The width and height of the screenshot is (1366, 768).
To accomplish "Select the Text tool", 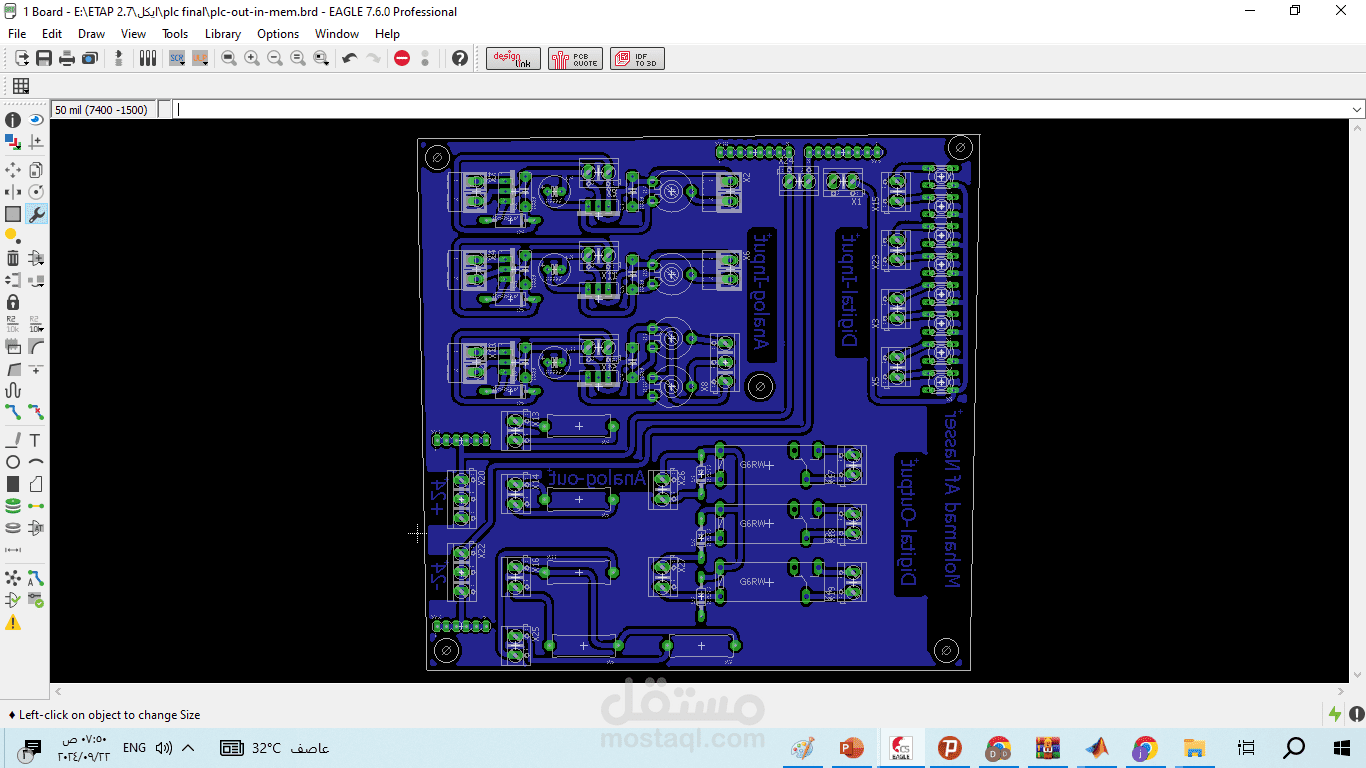I will [36, 440].
